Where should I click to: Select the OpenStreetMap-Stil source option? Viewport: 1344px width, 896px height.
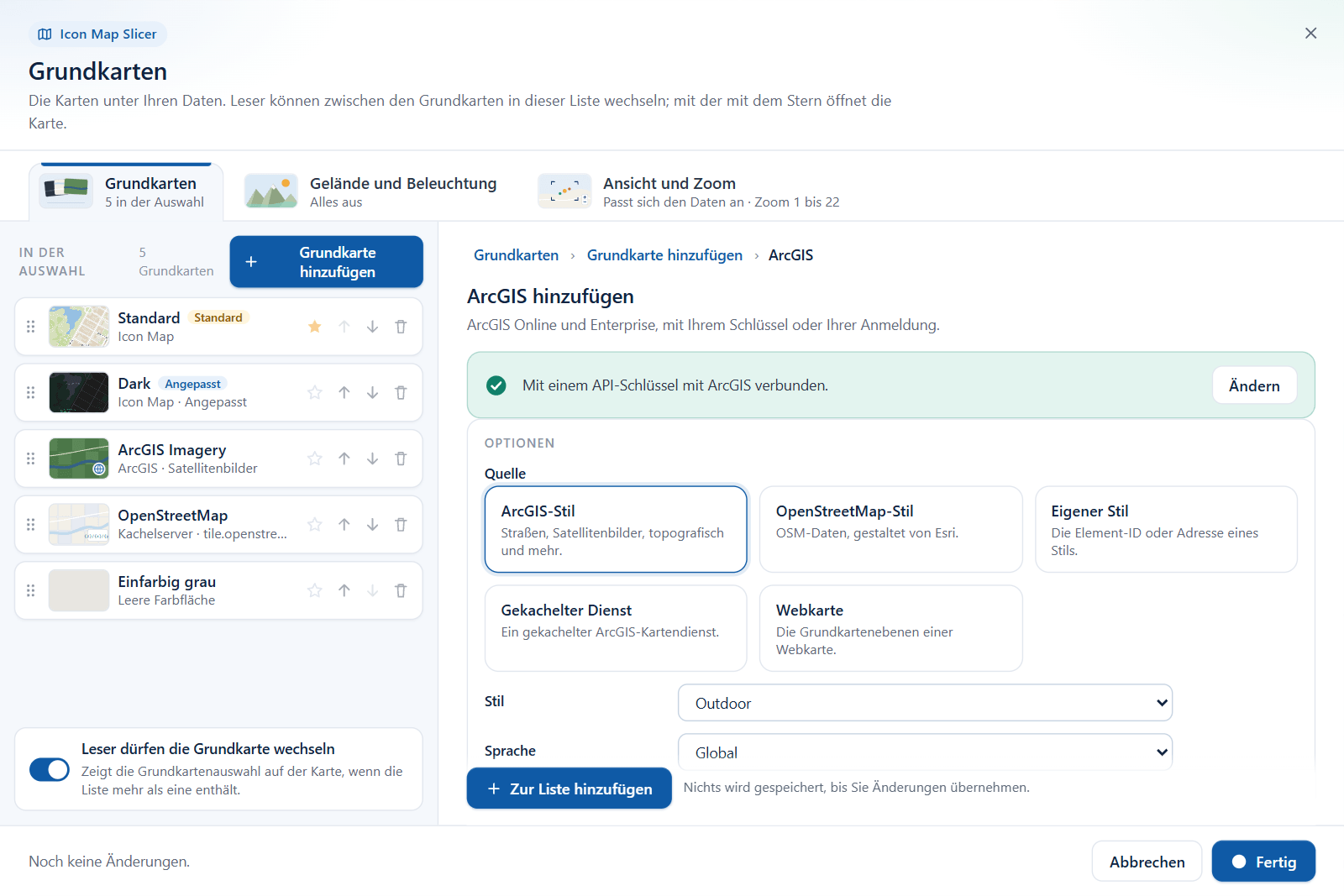[890, 529]
